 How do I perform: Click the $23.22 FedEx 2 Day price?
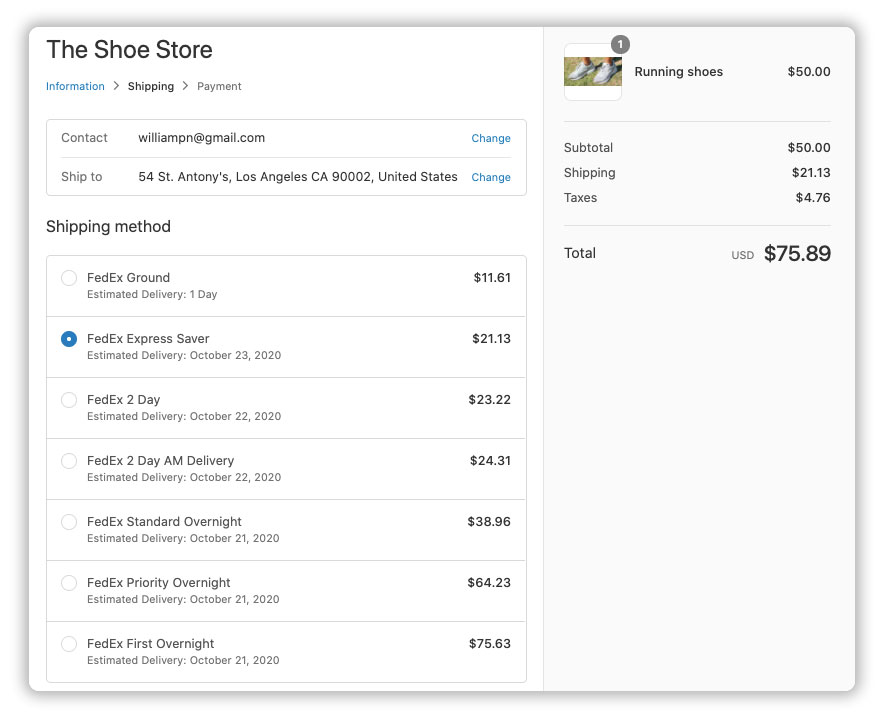click(x=490, y=400)
